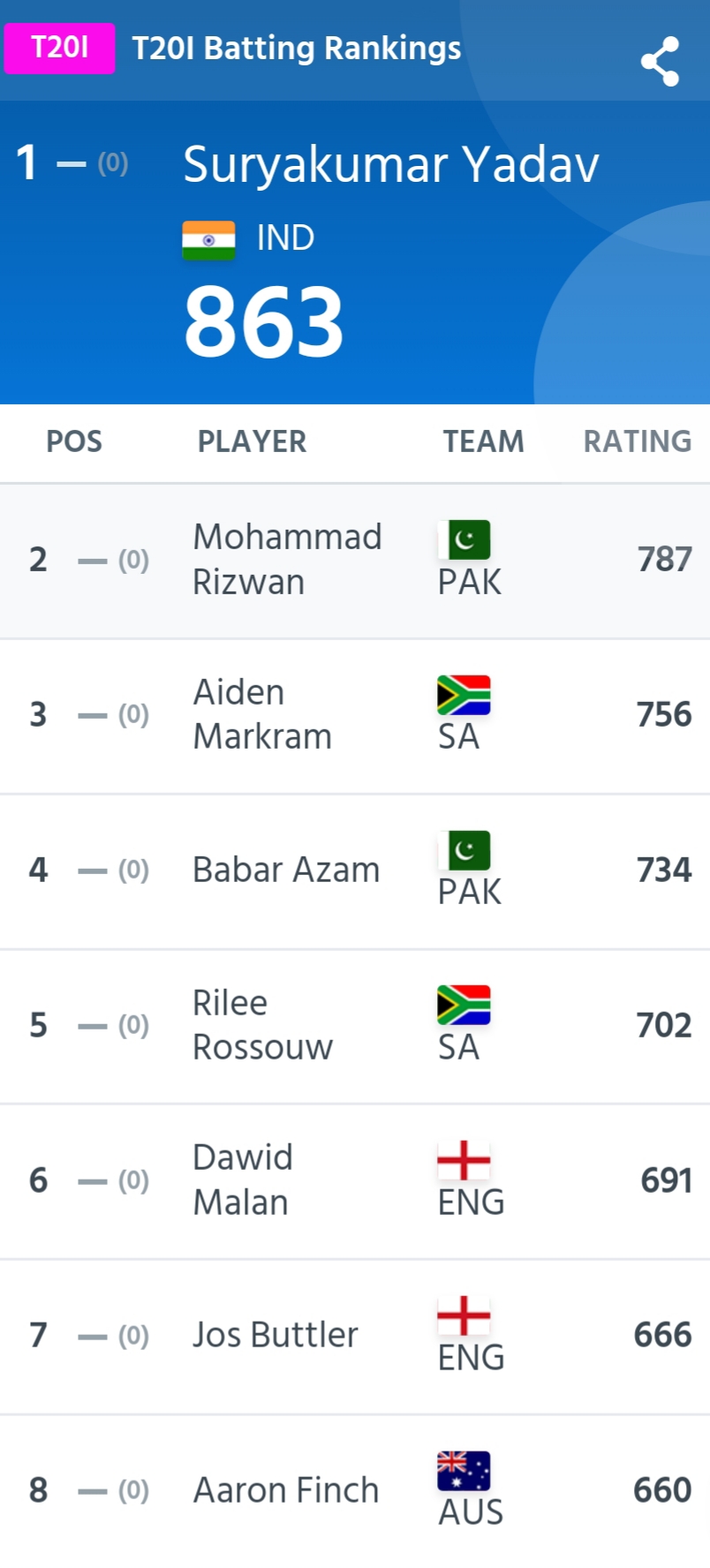Image resolution: width=710 pixels, height=1568 pixels.
Task: Click the pink T20I badge
Action: click(x=59, y=48)
